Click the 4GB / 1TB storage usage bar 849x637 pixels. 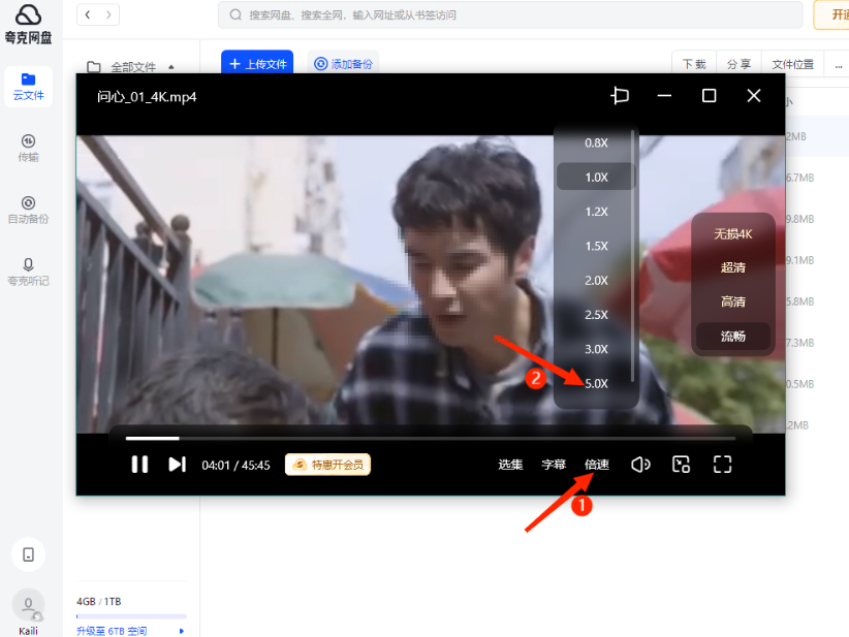pos(132,616)
